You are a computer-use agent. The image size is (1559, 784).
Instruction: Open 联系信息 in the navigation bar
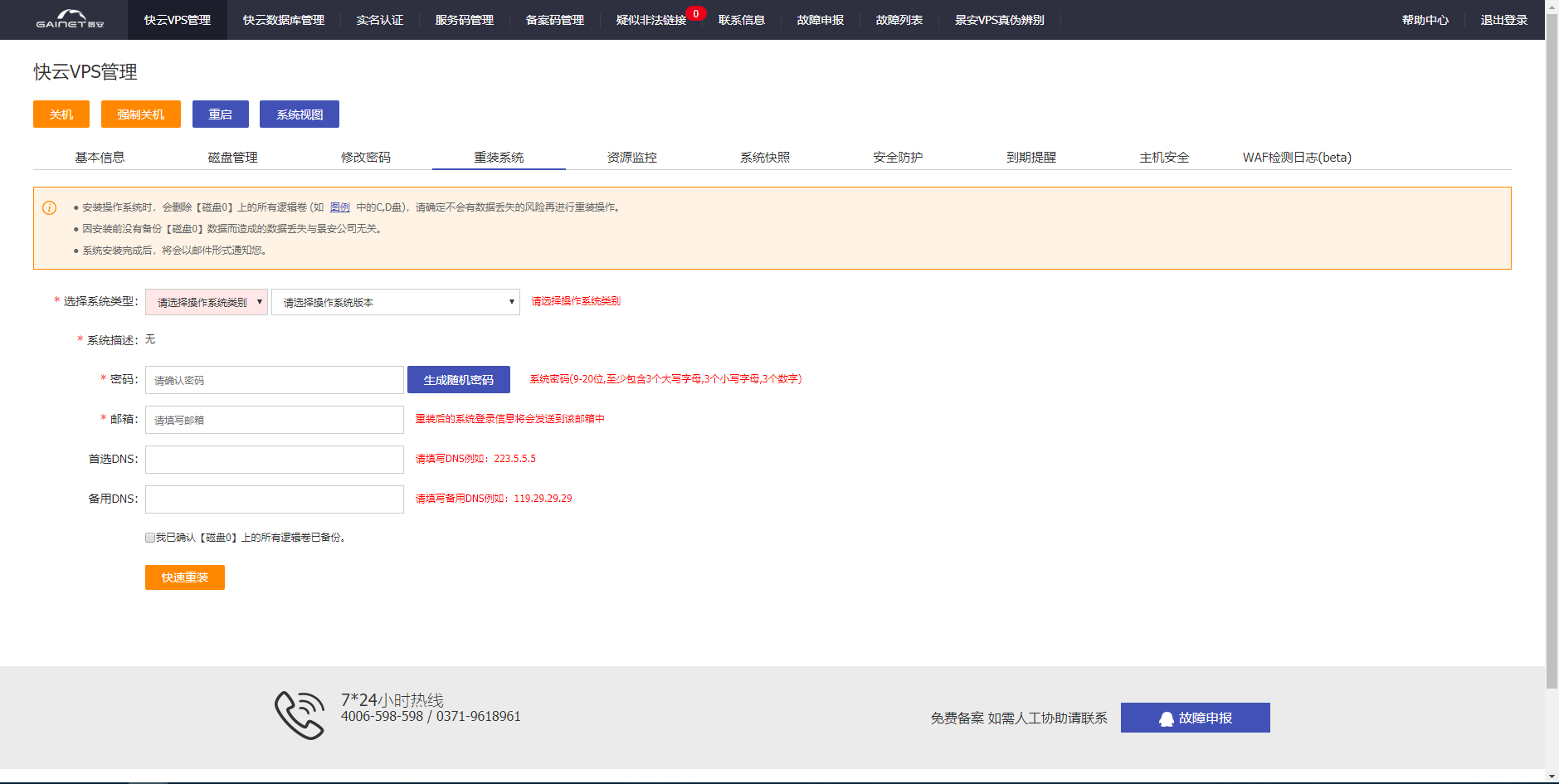[742, 20]
